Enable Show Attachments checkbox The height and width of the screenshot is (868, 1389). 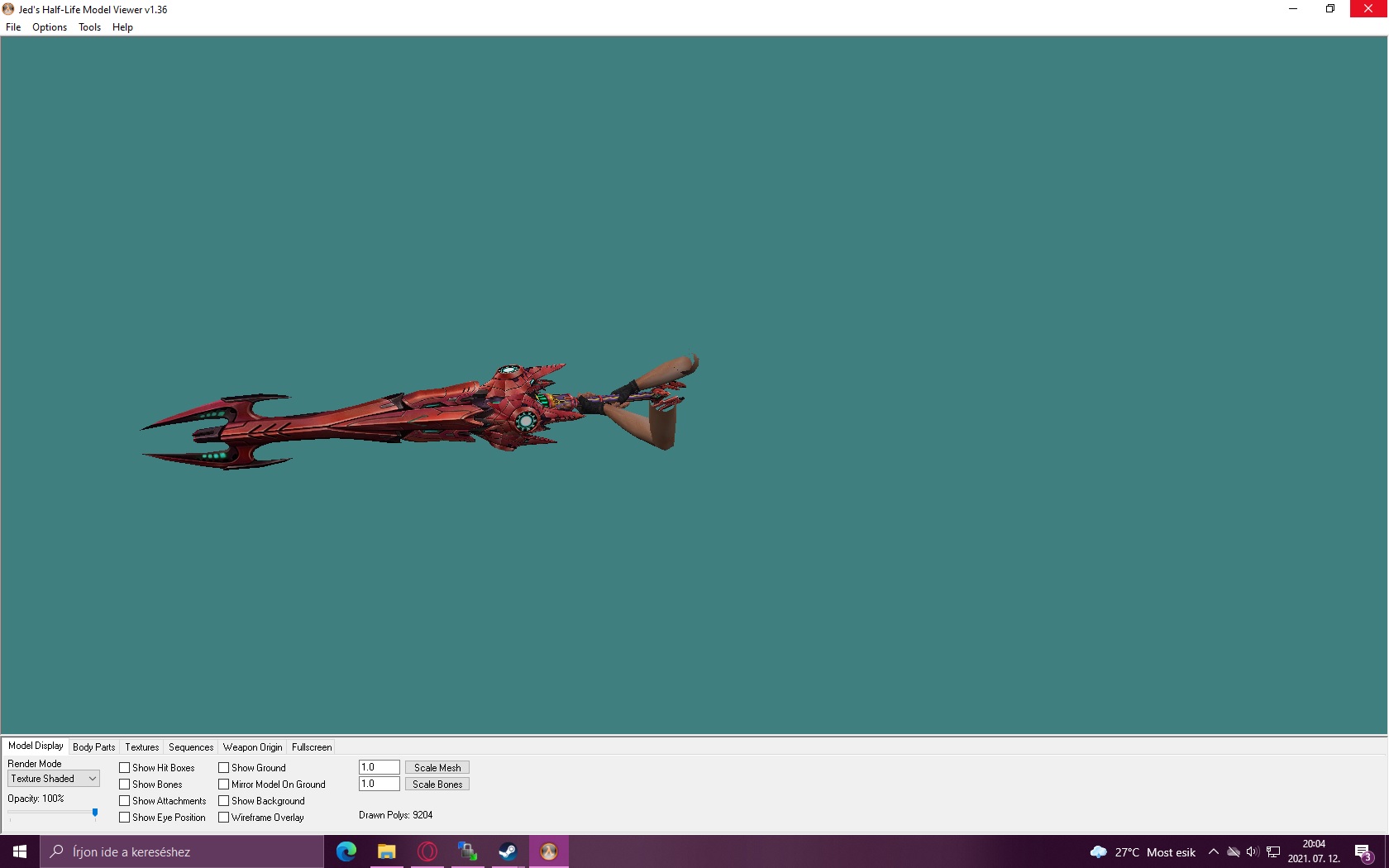(125, 801)
